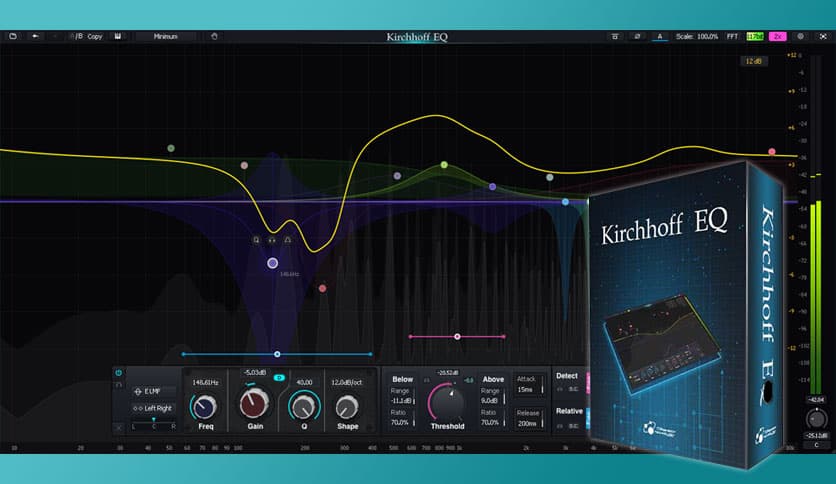Open the FFT analyzer options

pos(732,36)
